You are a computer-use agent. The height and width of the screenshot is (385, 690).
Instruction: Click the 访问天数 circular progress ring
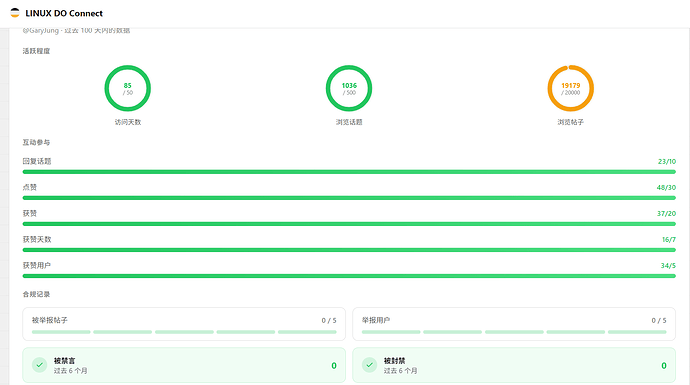pos(128,88)
